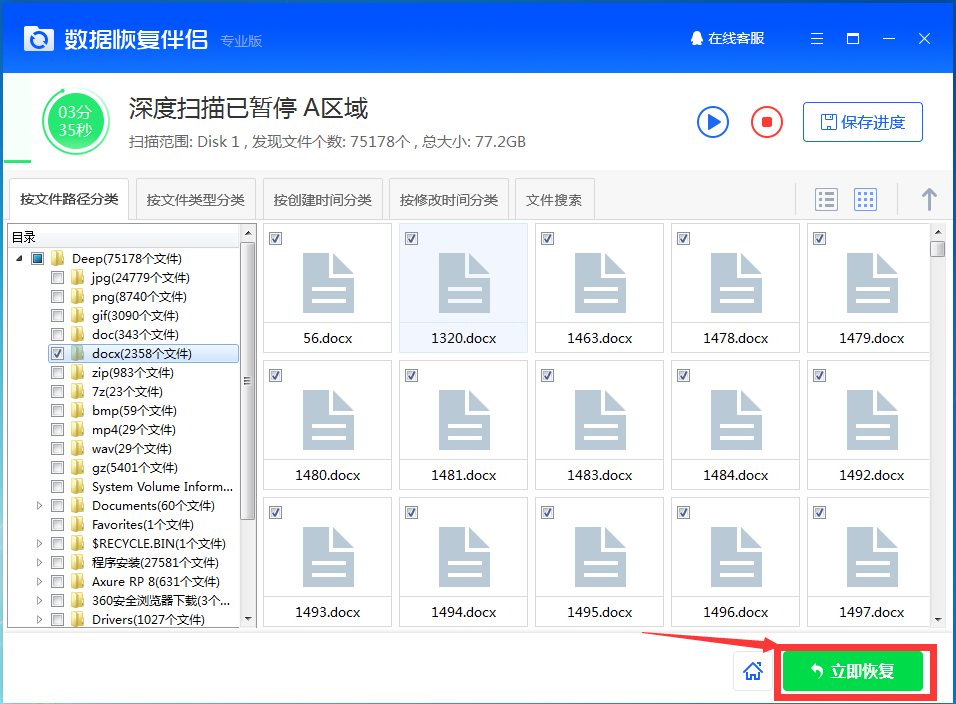Image resolution: width=956 pixels, height=704 pixels.
Task: Click the 1463.docx file thumbnail
Action: [x=599, y=288]
